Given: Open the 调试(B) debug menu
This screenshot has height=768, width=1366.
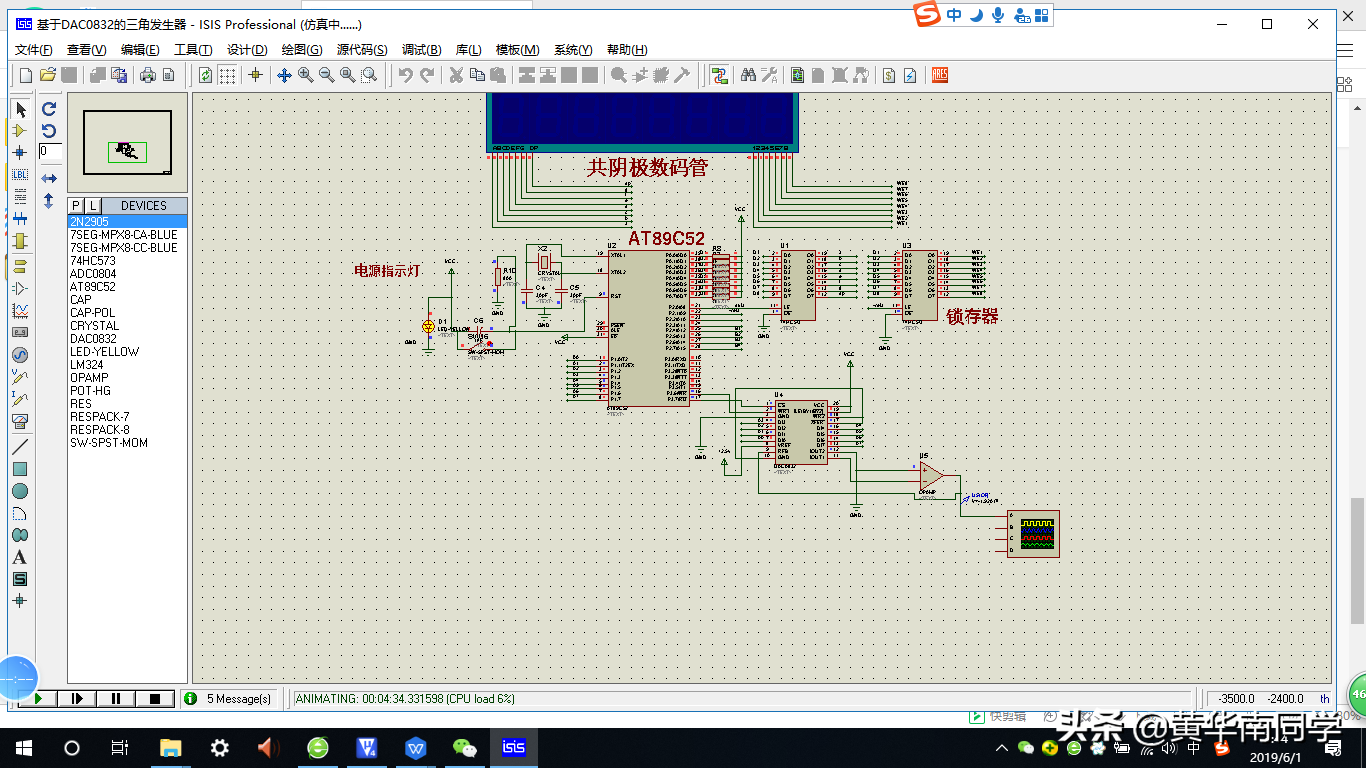Looking at the screenshot, I should point(421,50).
